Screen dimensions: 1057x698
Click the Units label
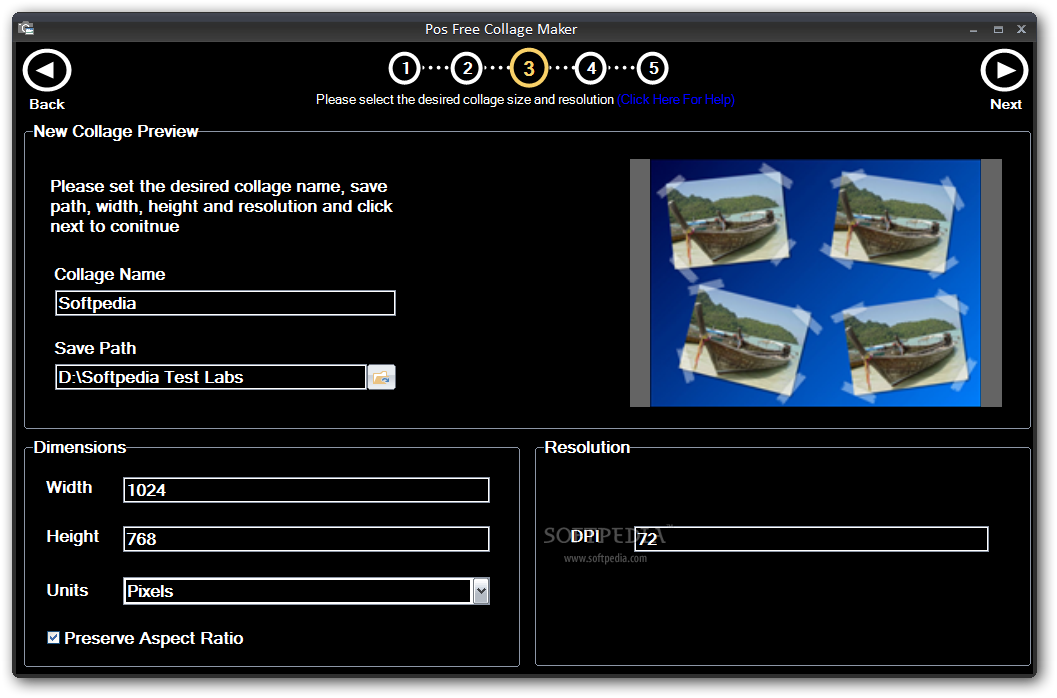tap(67, 590)
